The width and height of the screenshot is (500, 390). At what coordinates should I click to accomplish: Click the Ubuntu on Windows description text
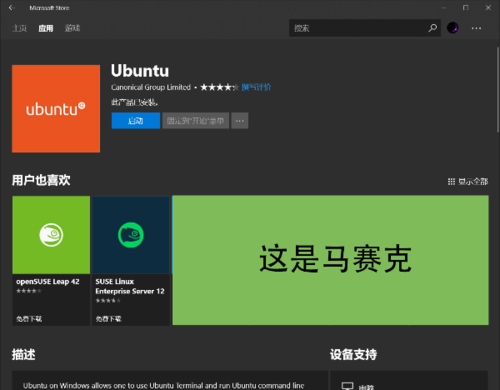(x=164, y=386)
